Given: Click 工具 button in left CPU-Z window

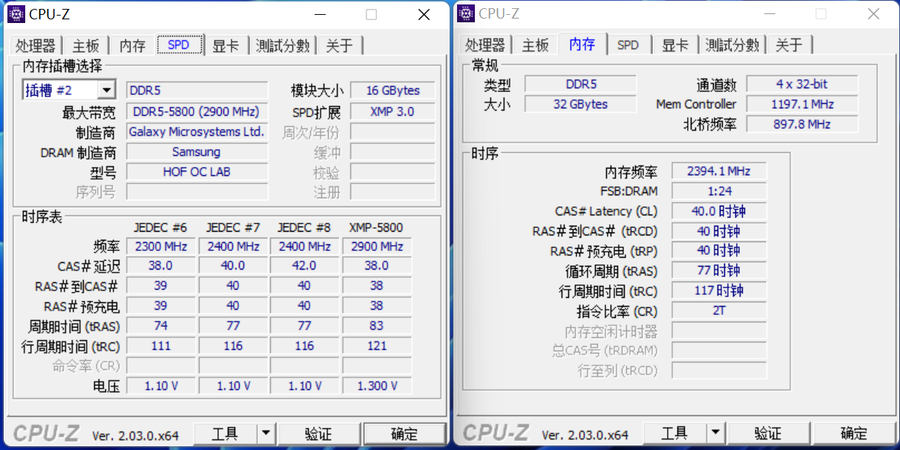Looking at the screenshot, I should 226,434.
